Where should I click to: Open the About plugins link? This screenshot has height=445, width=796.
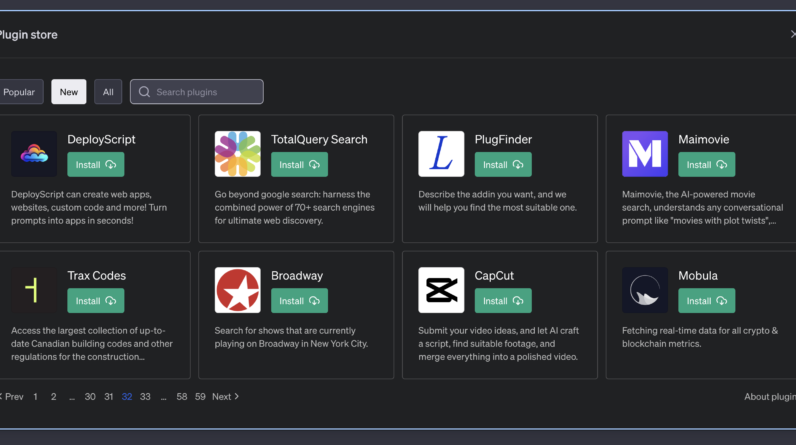(770, 397)
